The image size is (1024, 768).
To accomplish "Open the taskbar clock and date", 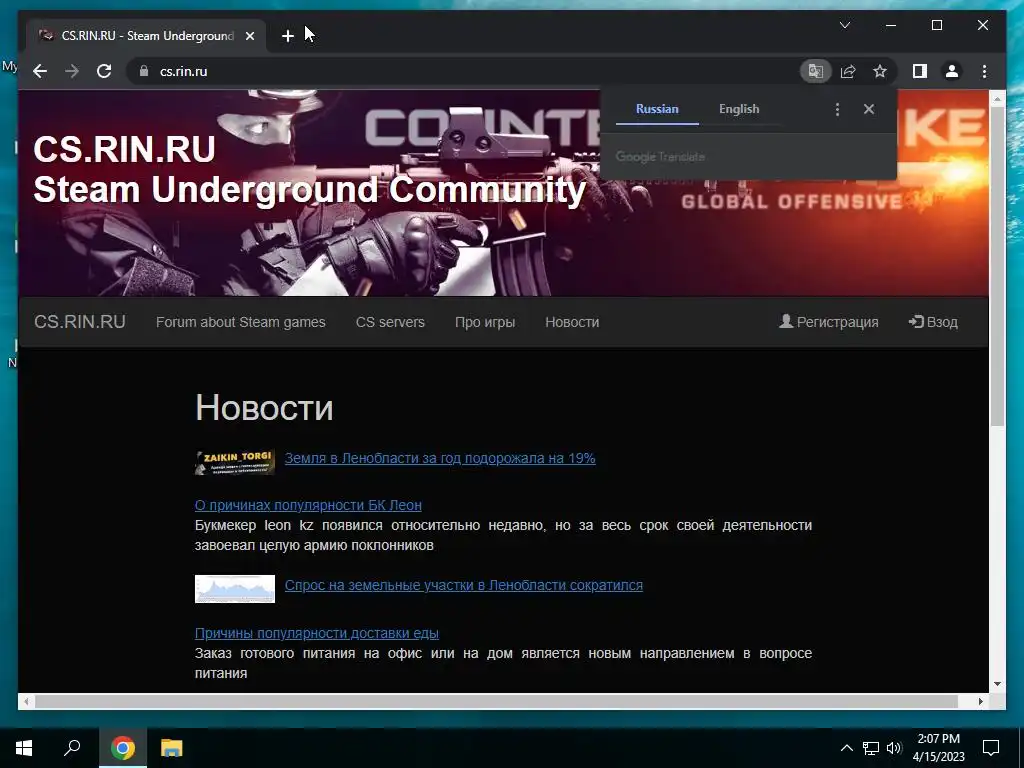I will point(938,748).
